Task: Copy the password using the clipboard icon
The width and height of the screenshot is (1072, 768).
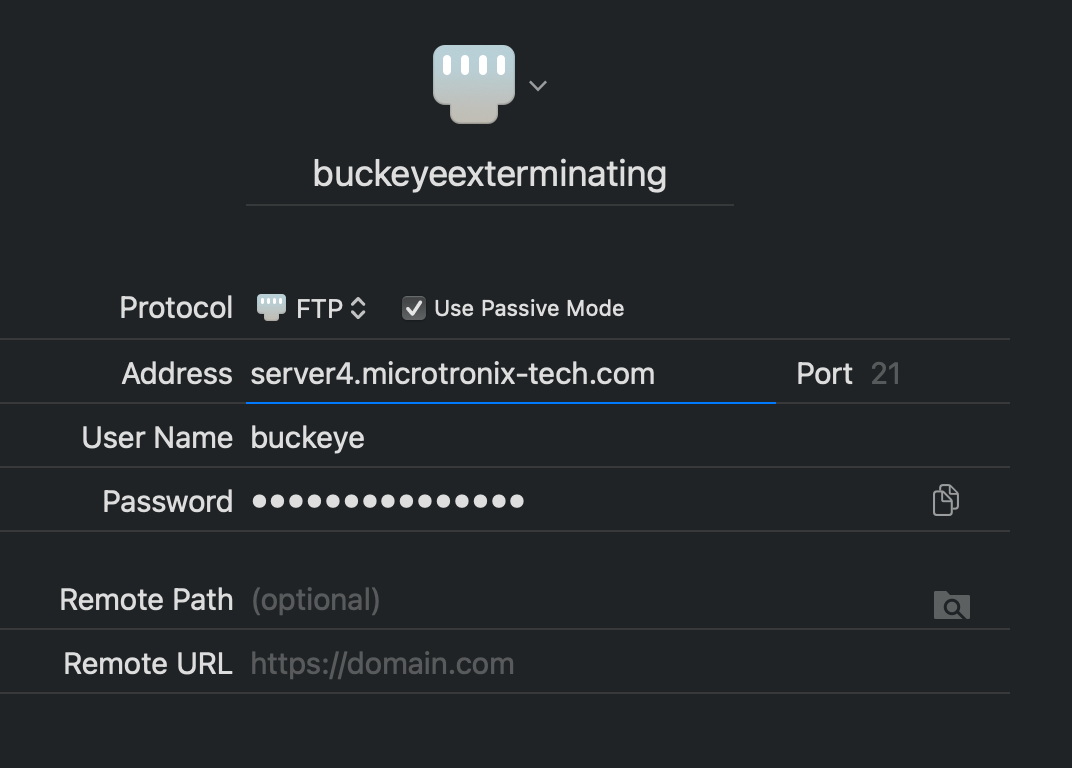Action: (945, 499)
